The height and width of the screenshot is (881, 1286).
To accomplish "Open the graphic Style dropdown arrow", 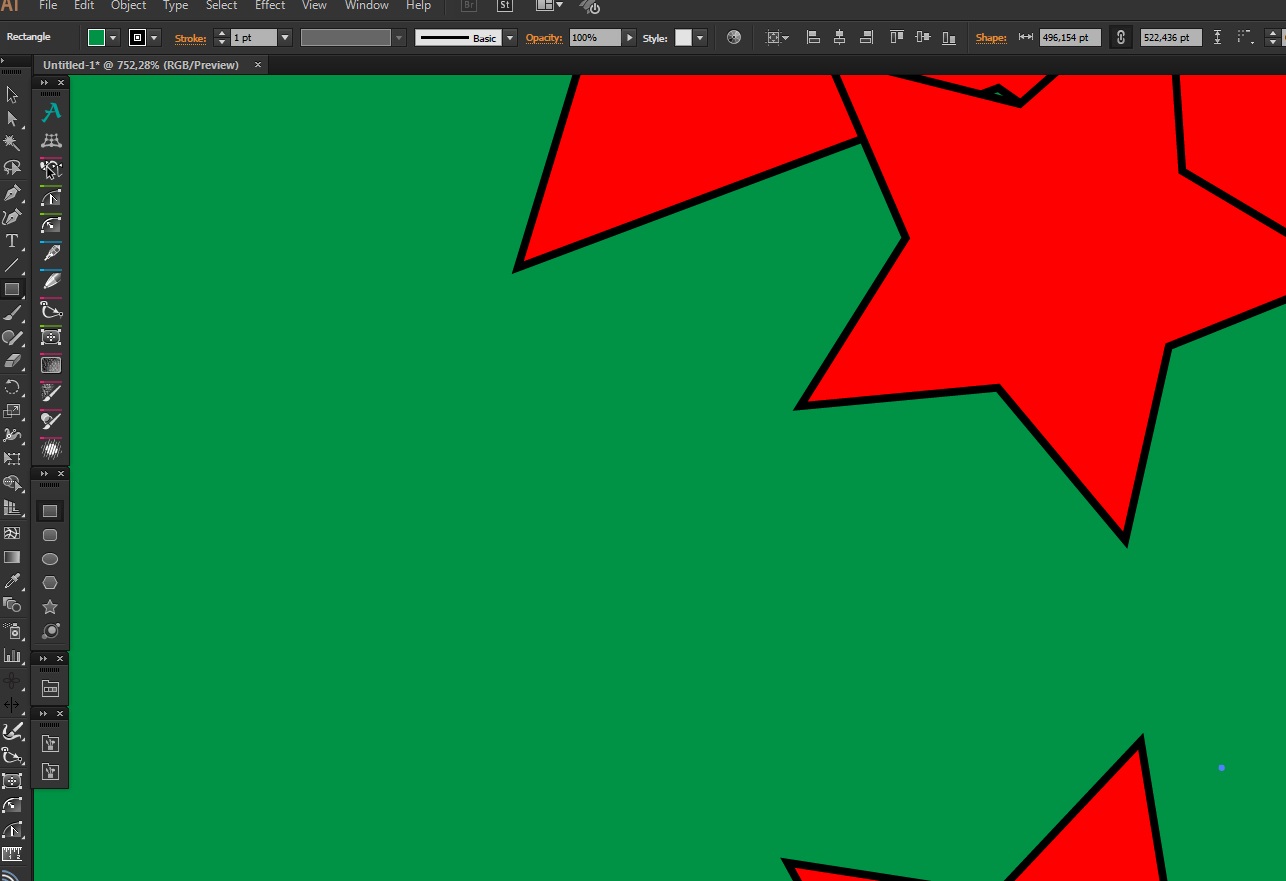I will tap(700, 38).
